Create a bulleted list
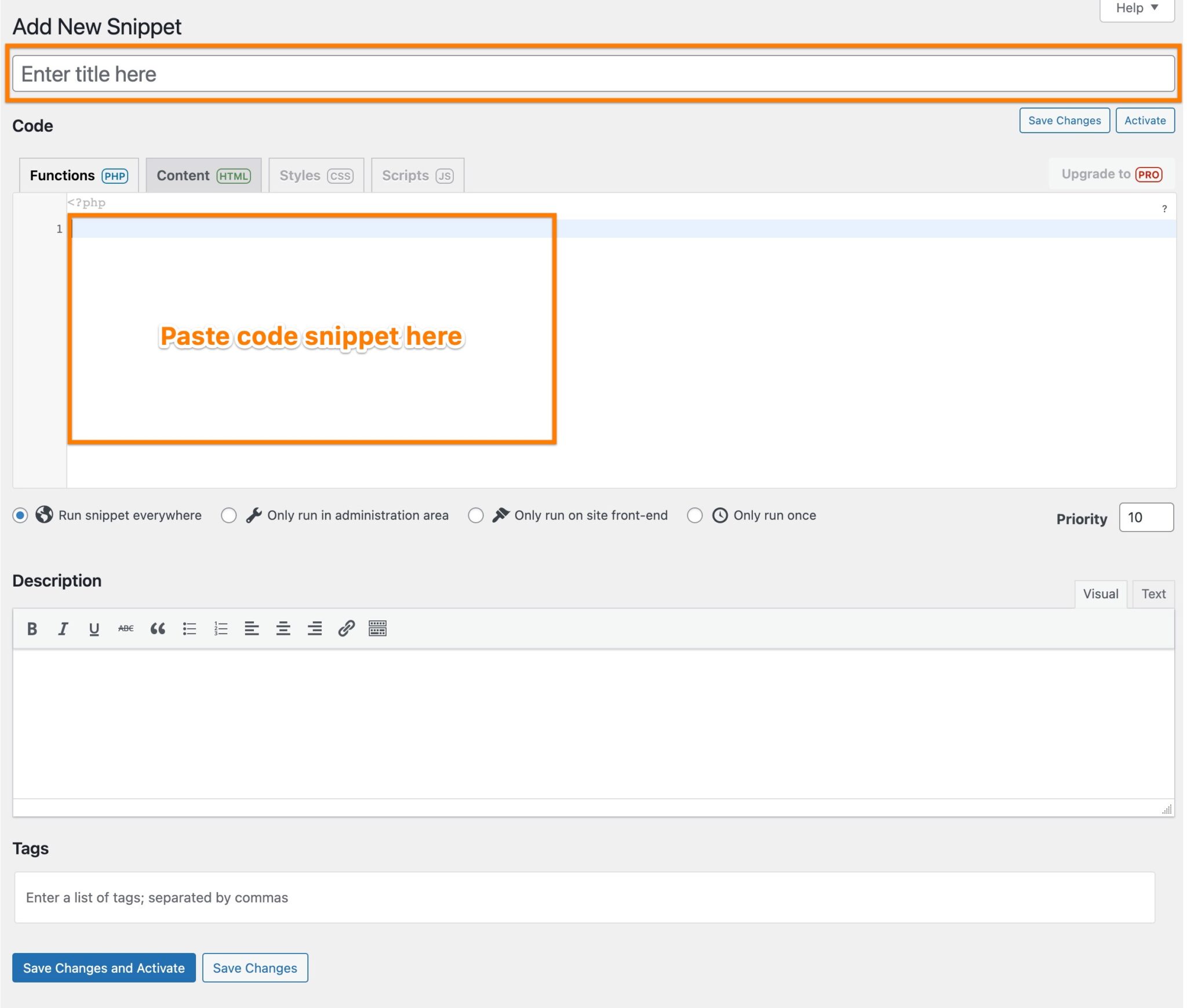 190,628
